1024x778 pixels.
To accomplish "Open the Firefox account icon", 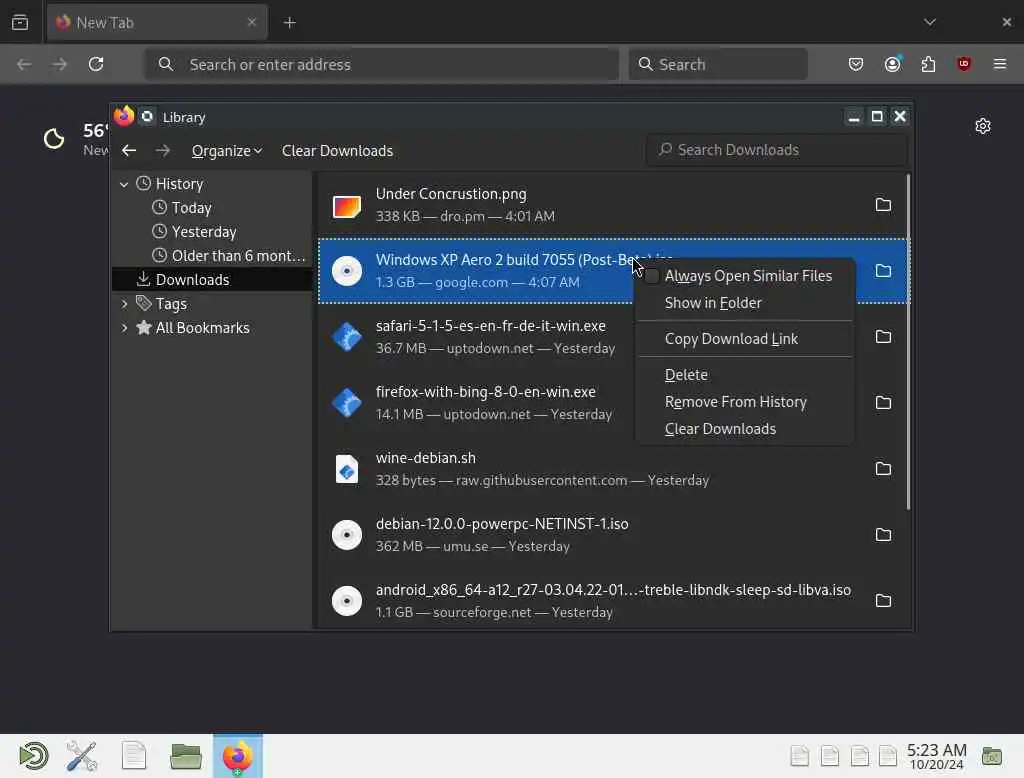I will coord(893,64).
